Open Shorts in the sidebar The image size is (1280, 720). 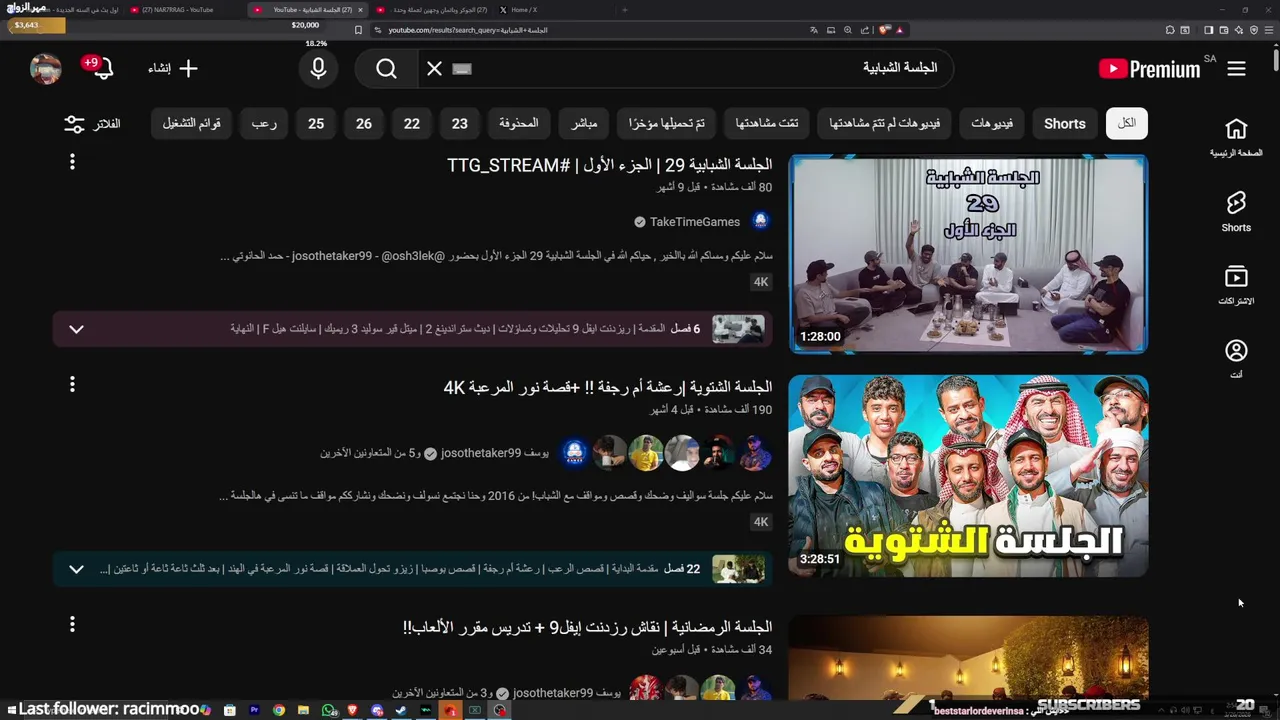[1236, 212]
